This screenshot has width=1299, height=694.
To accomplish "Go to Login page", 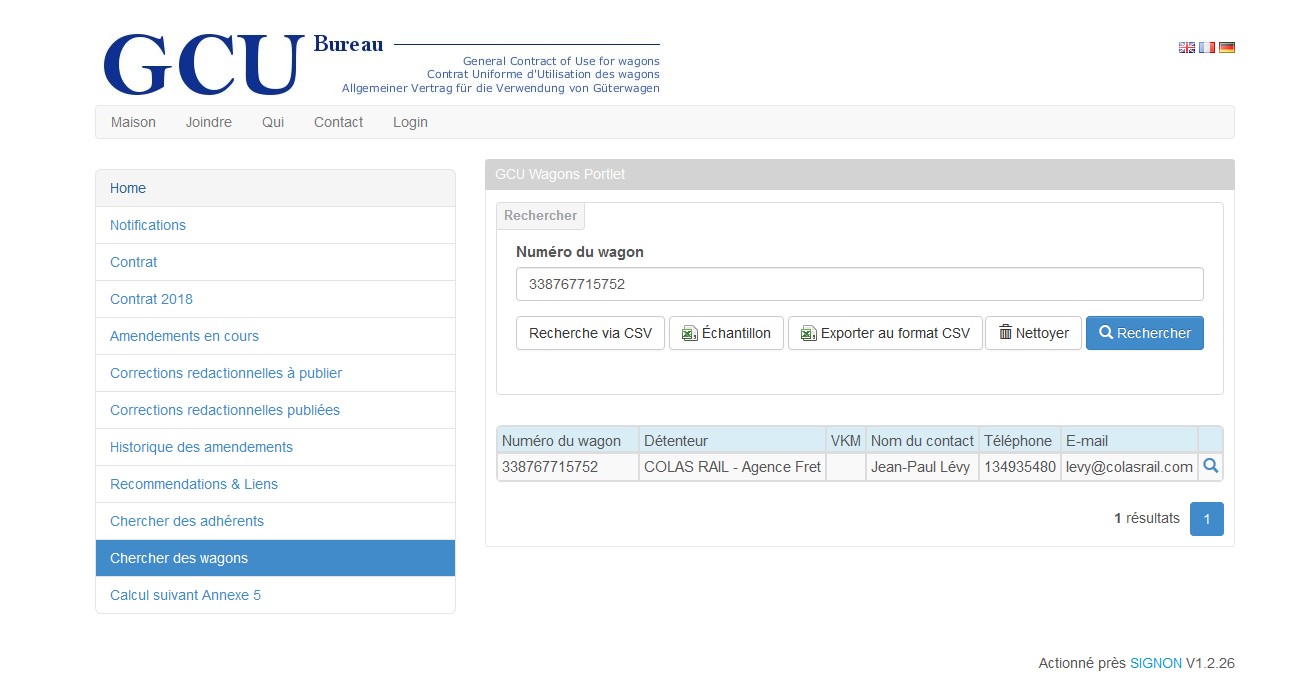I will click(410, 122).
